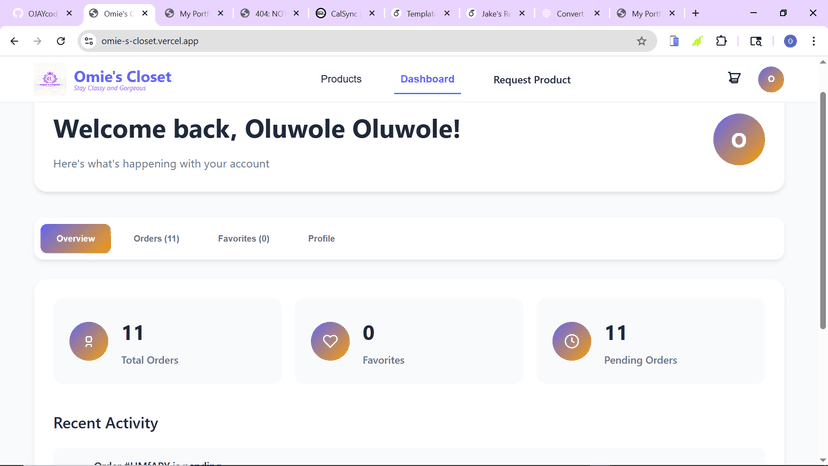Reload the page

coord(61,41)
